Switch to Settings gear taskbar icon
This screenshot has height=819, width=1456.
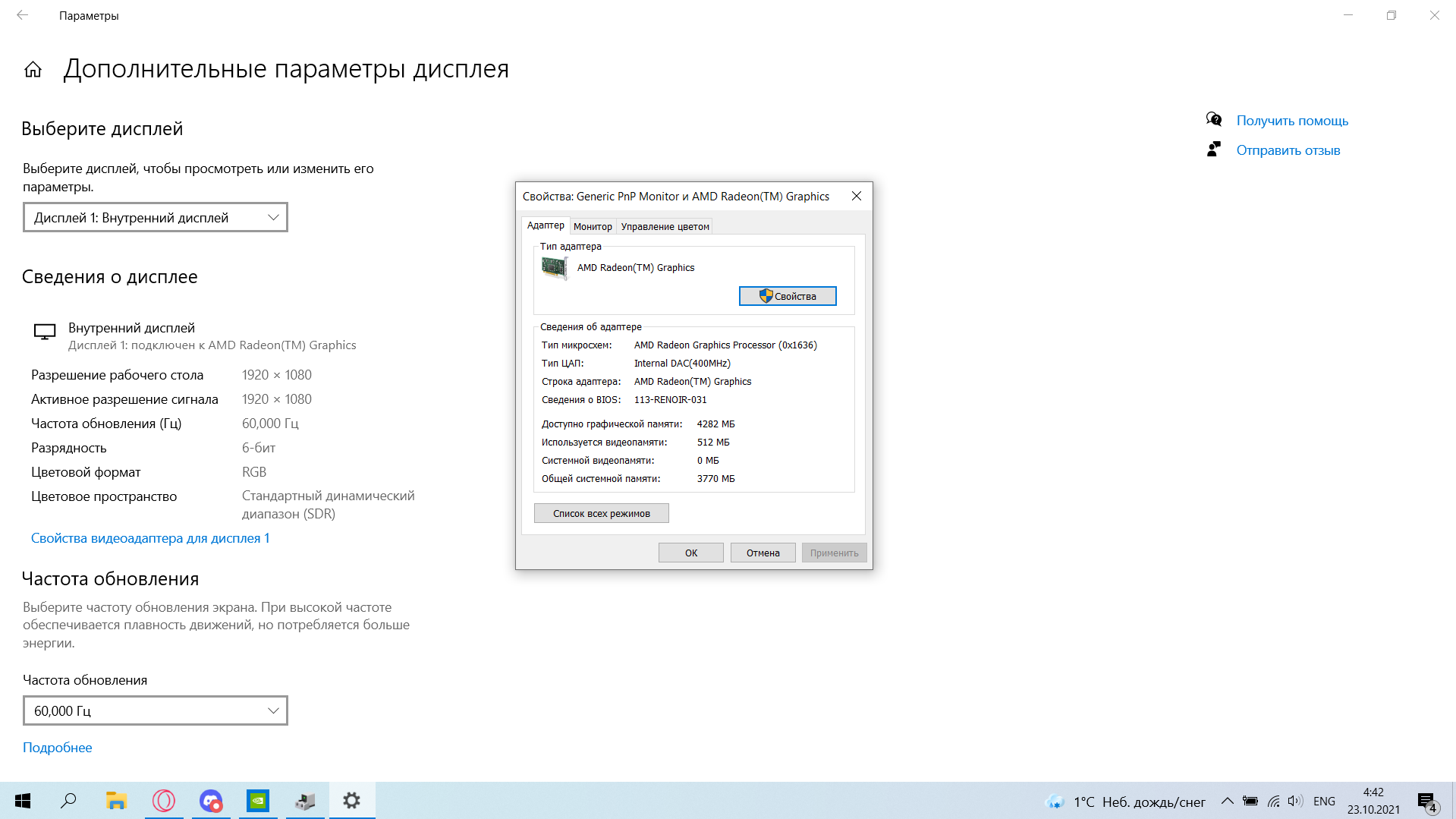click(351, 801)
